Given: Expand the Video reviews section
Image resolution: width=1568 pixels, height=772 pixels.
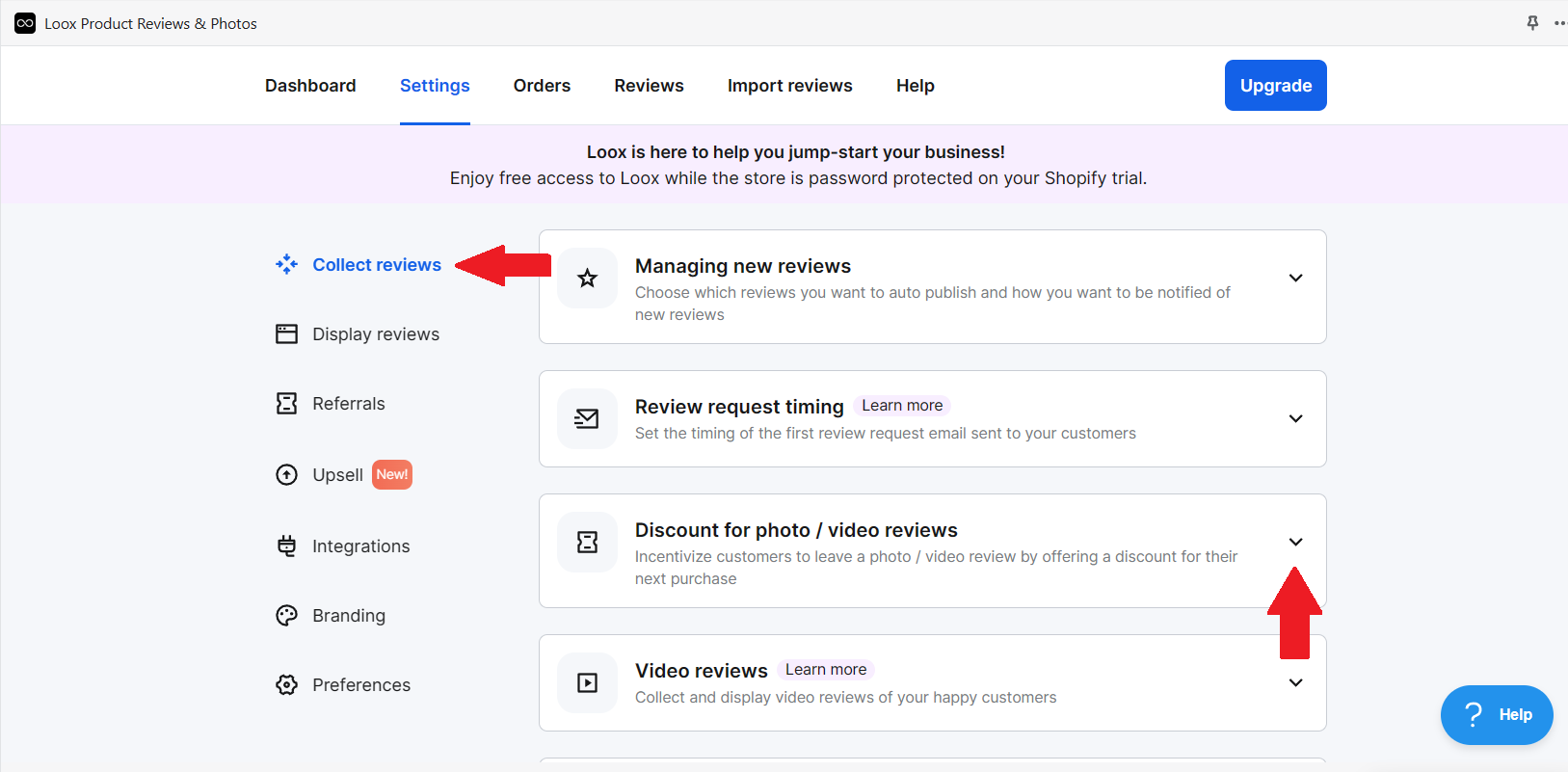Looking at the screenshot, I should (1296, 682).
